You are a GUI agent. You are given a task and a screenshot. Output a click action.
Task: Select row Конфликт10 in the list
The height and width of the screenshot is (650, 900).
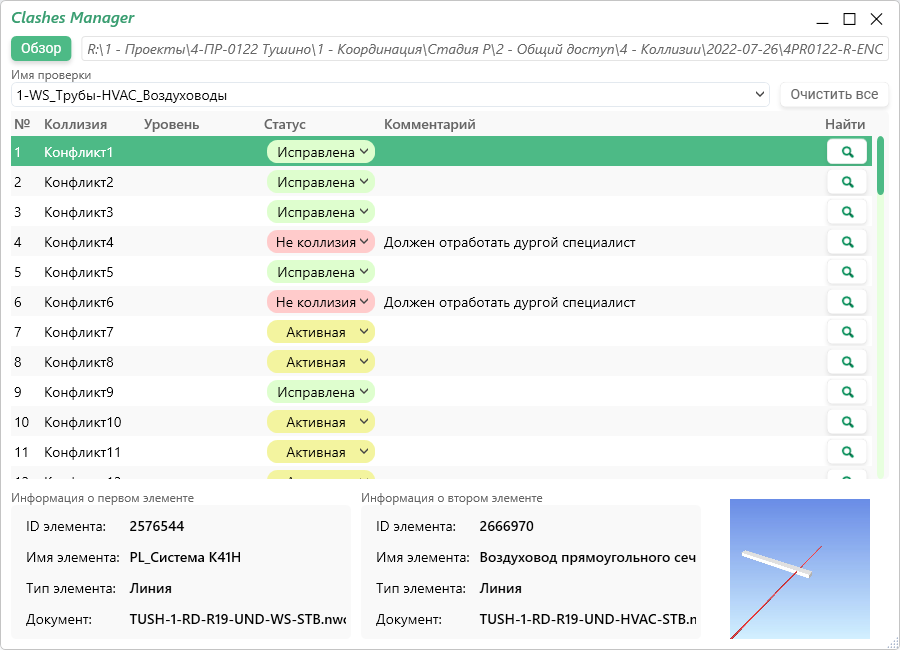441,422
